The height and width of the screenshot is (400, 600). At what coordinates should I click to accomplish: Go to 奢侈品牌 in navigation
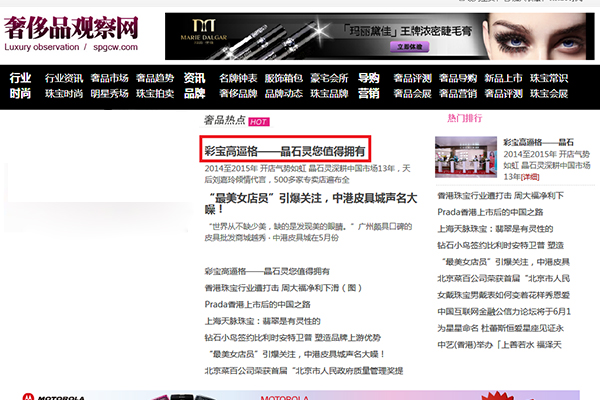[238, 94]
